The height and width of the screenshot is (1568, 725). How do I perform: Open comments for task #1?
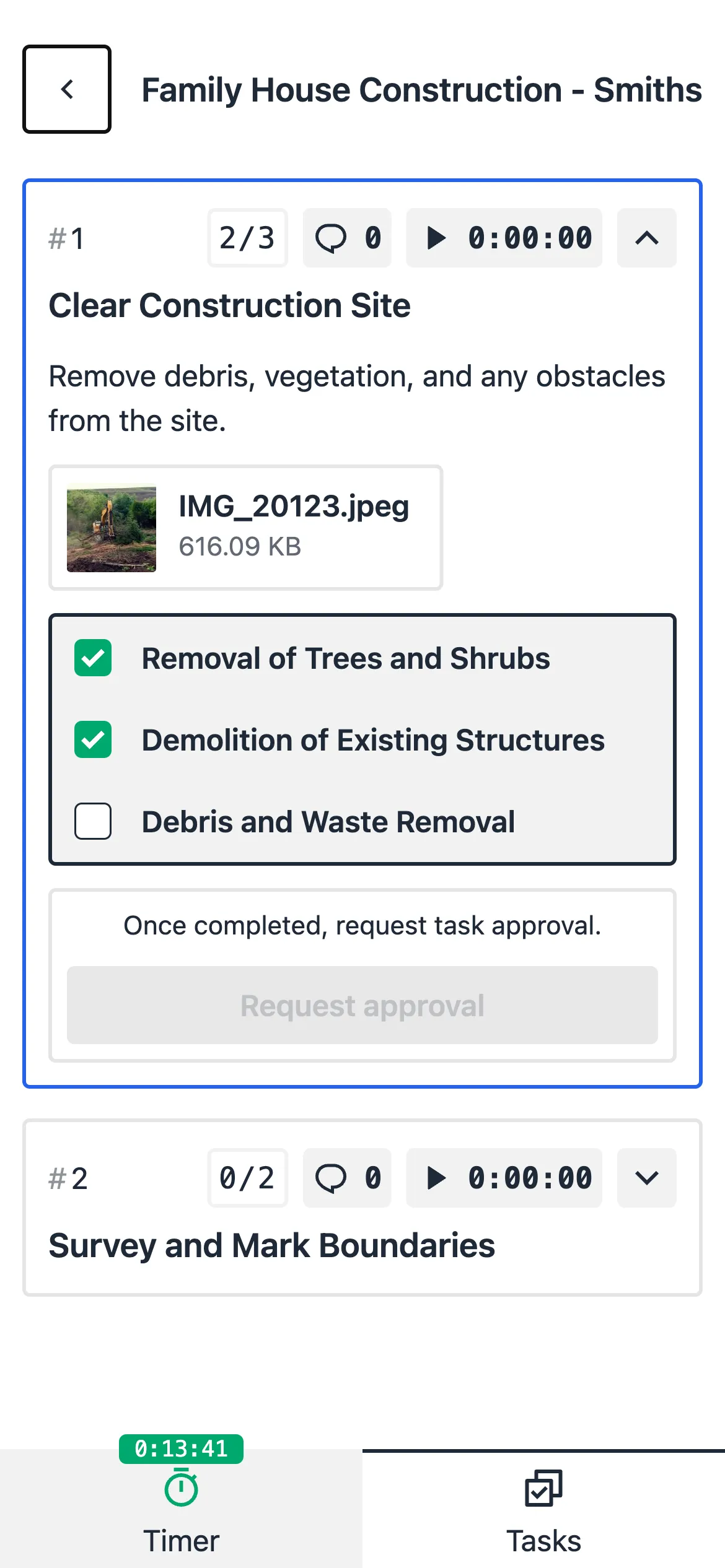point(347,238)
